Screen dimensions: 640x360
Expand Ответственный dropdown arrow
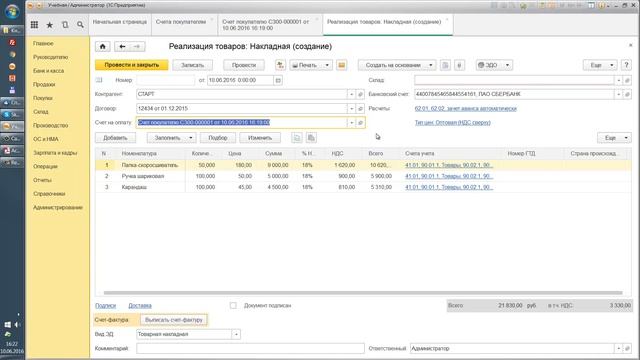[619, 349]
